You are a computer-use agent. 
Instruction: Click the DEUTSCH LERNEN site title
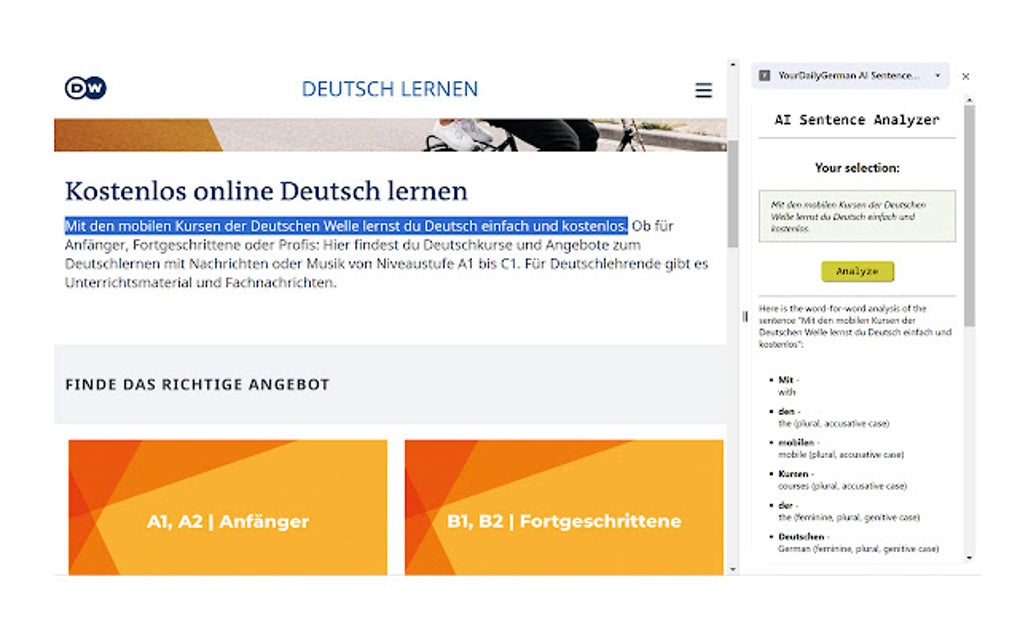pyautogui.click(x=388, y=89)
